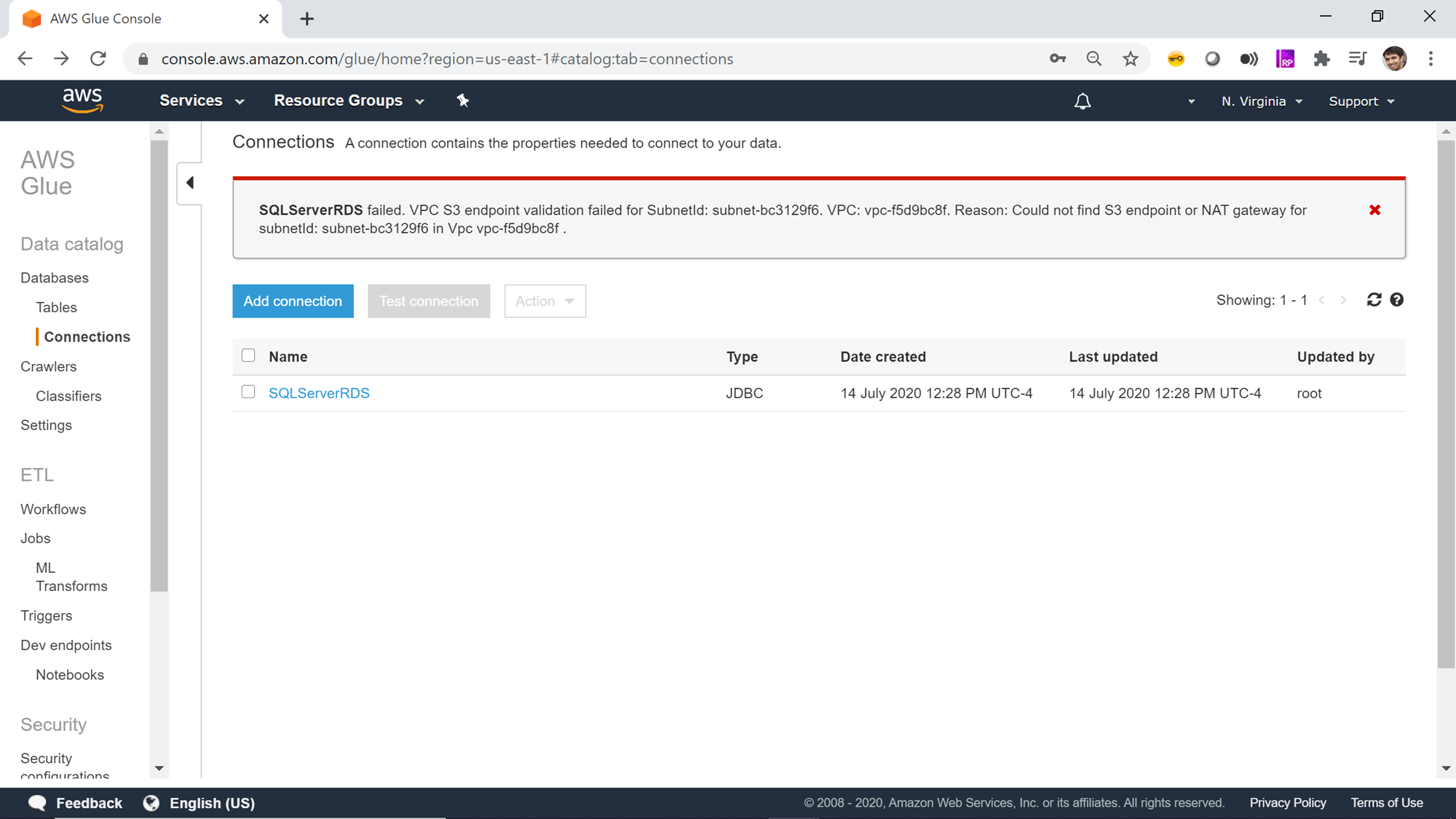Open the help question mark icon
The height and width of the screenshot is (819, 1456).
1396,300
